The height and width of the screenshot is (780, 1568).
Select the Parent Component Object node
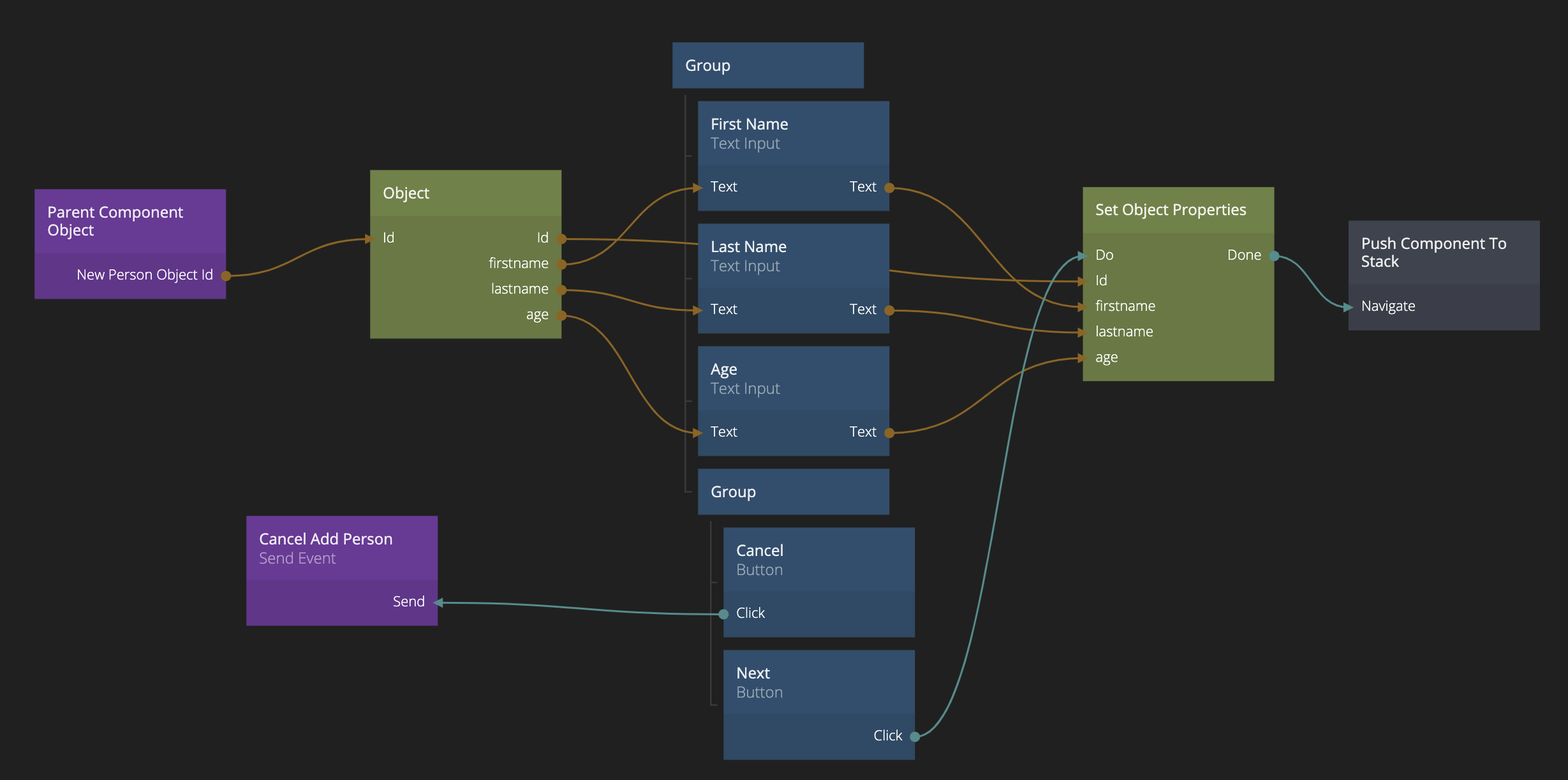[x=129, y=221]
